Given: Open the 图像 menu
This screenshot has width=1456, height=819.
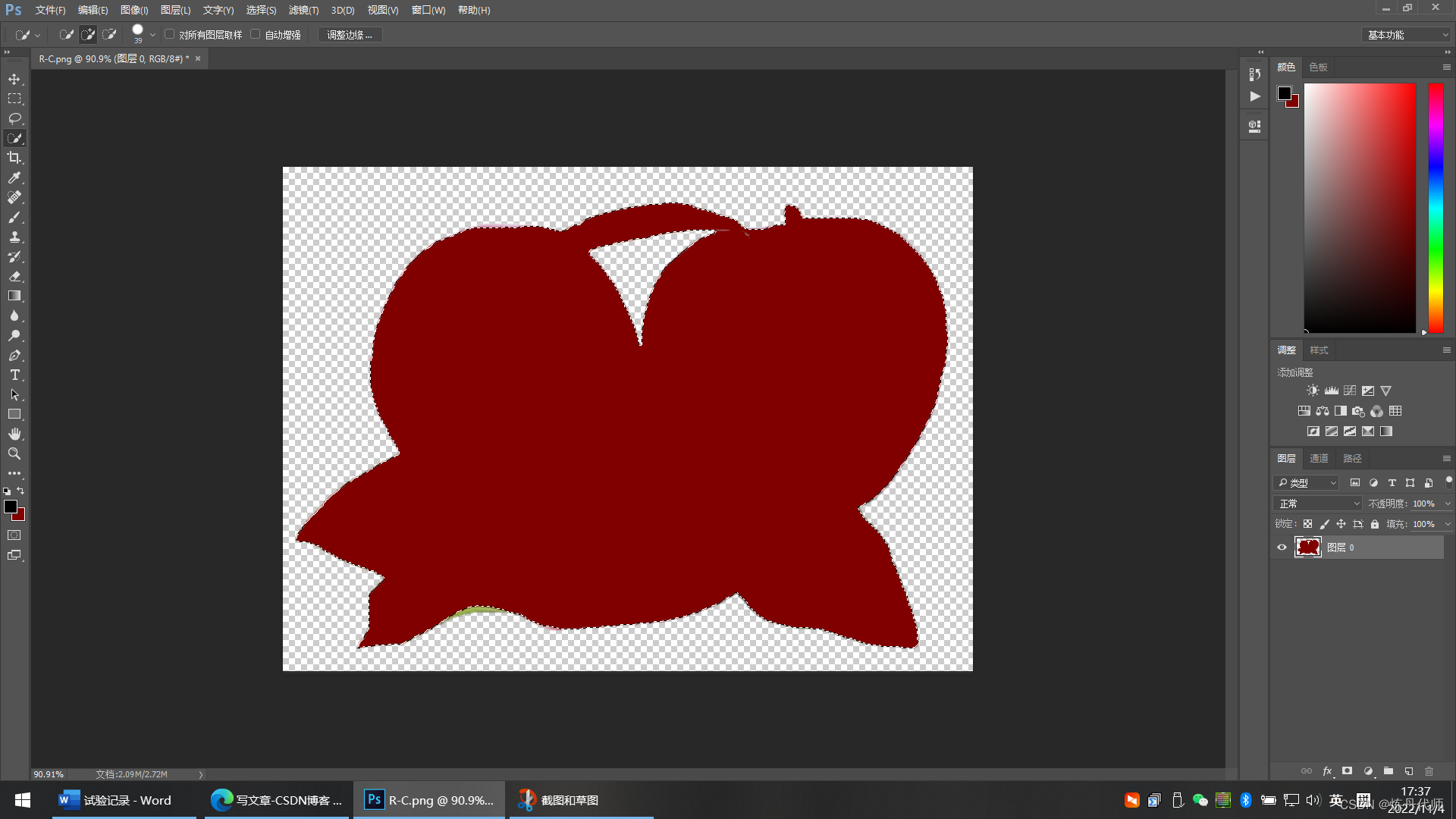Looking at the screenshot, I should pyautogui.click(x=134, y=11).
